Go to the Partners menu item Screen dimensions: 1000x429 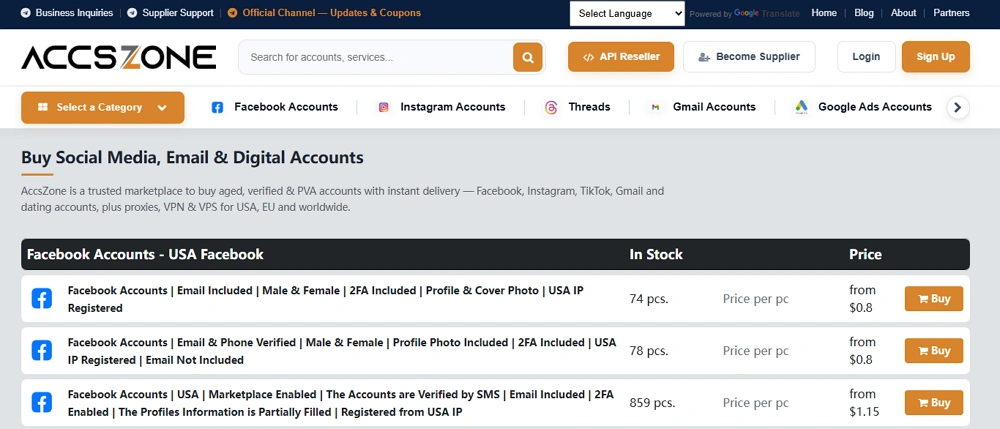pyautogui.click(x=951, y=13)
